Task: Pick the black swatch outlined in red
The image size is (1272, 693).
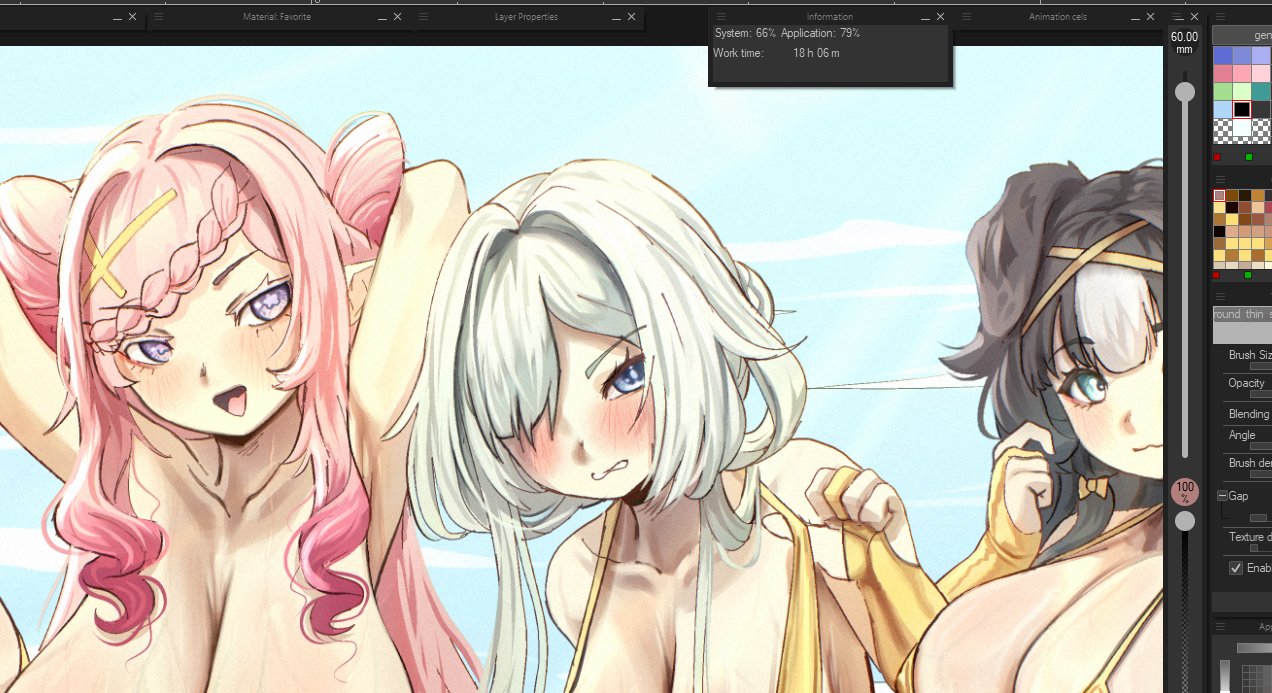Action: pyautogui.click(x=1242, y=109)
